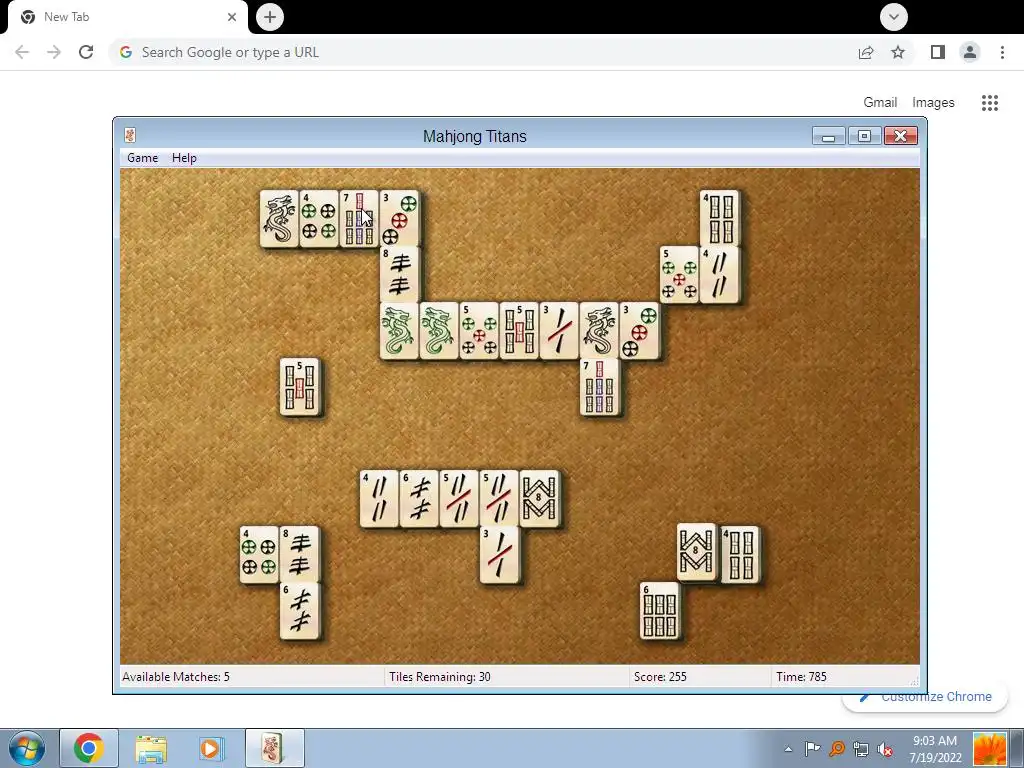This screenshot has height=768, width=1024.
Task: Select the 8 bamboo tile left of 4 bamboo
Action: click(x=696, y=552)
